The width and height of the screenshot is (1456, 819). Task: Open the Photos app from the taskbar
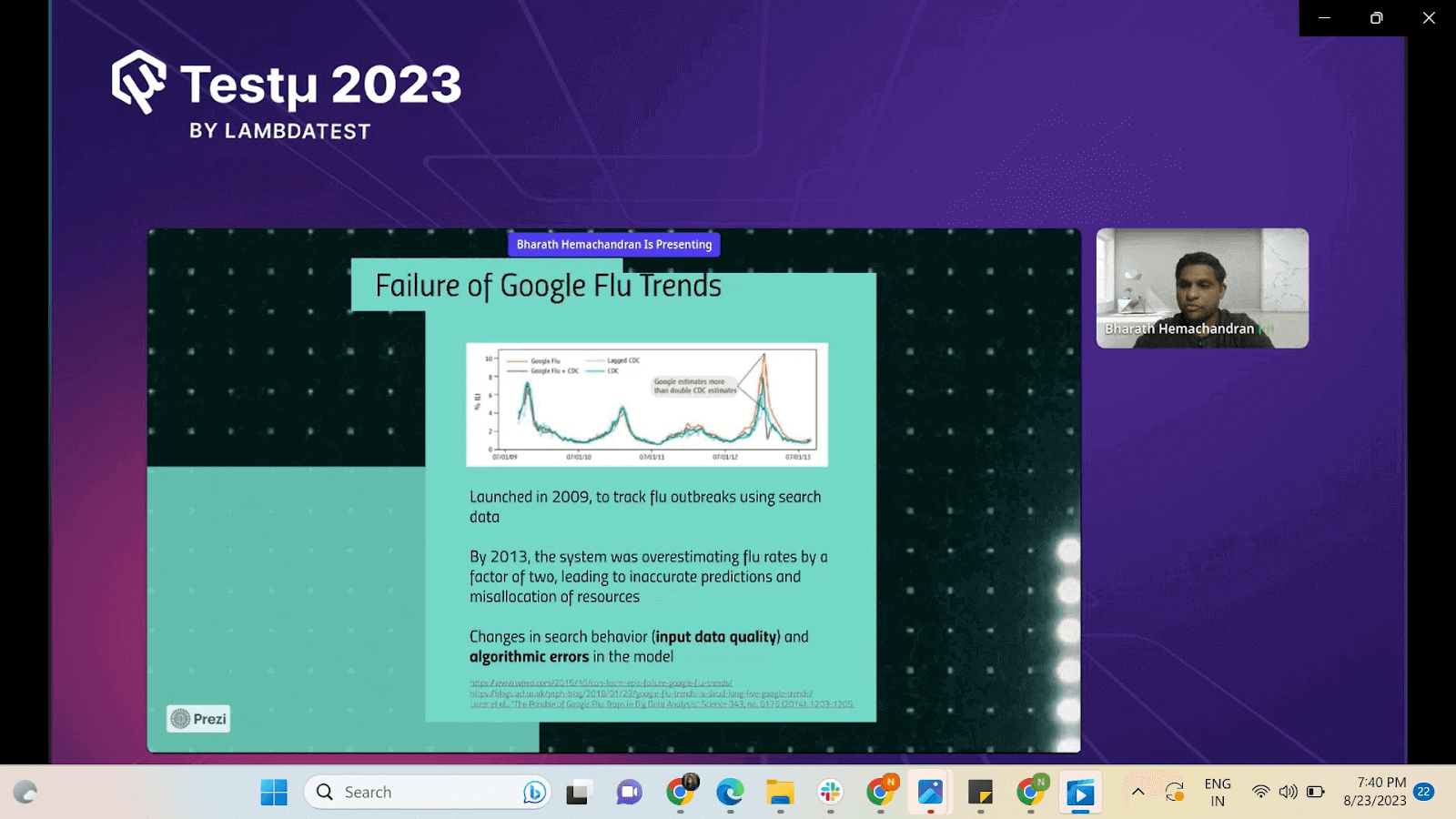(x=930, y=792)
